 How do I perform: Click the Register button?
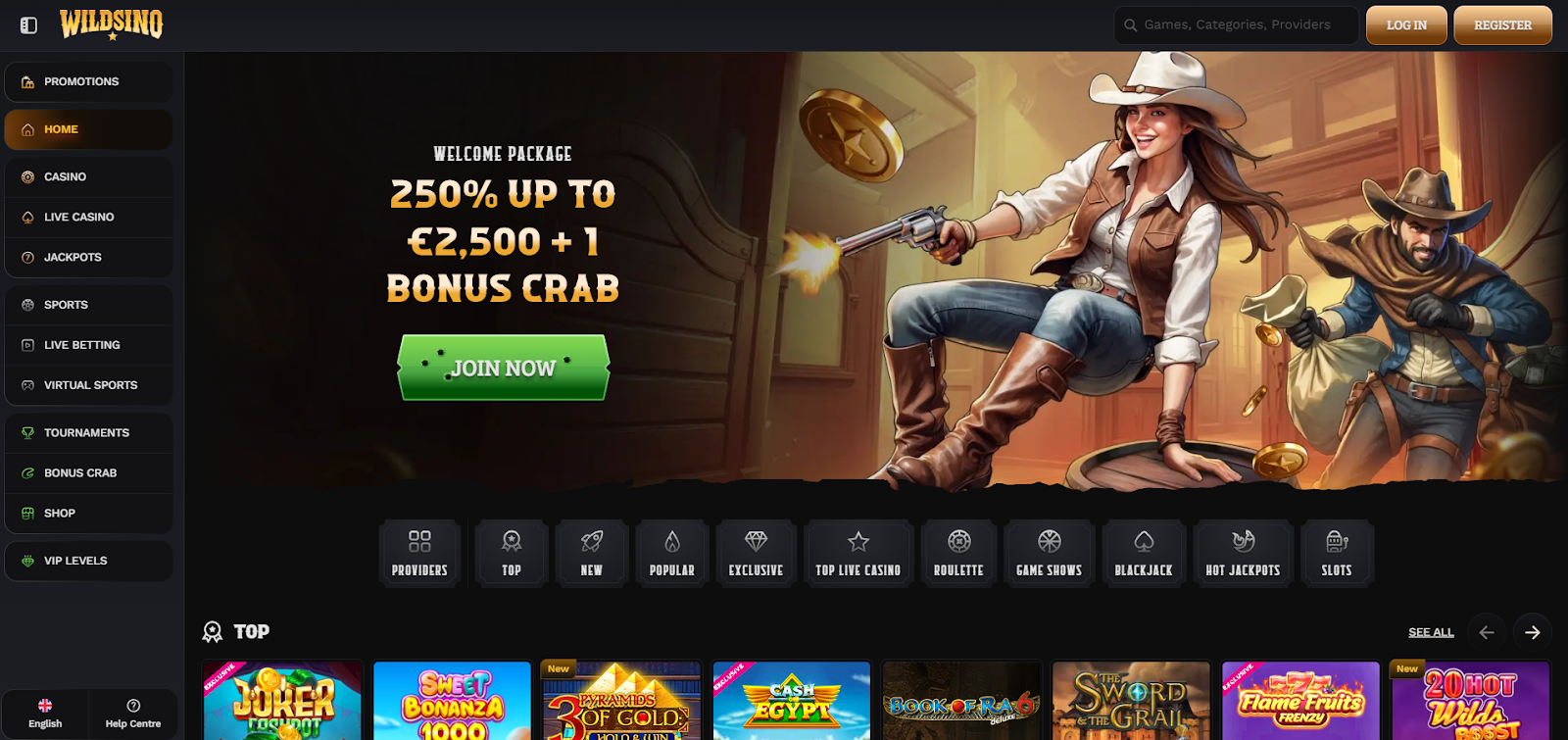[1502, 25]
